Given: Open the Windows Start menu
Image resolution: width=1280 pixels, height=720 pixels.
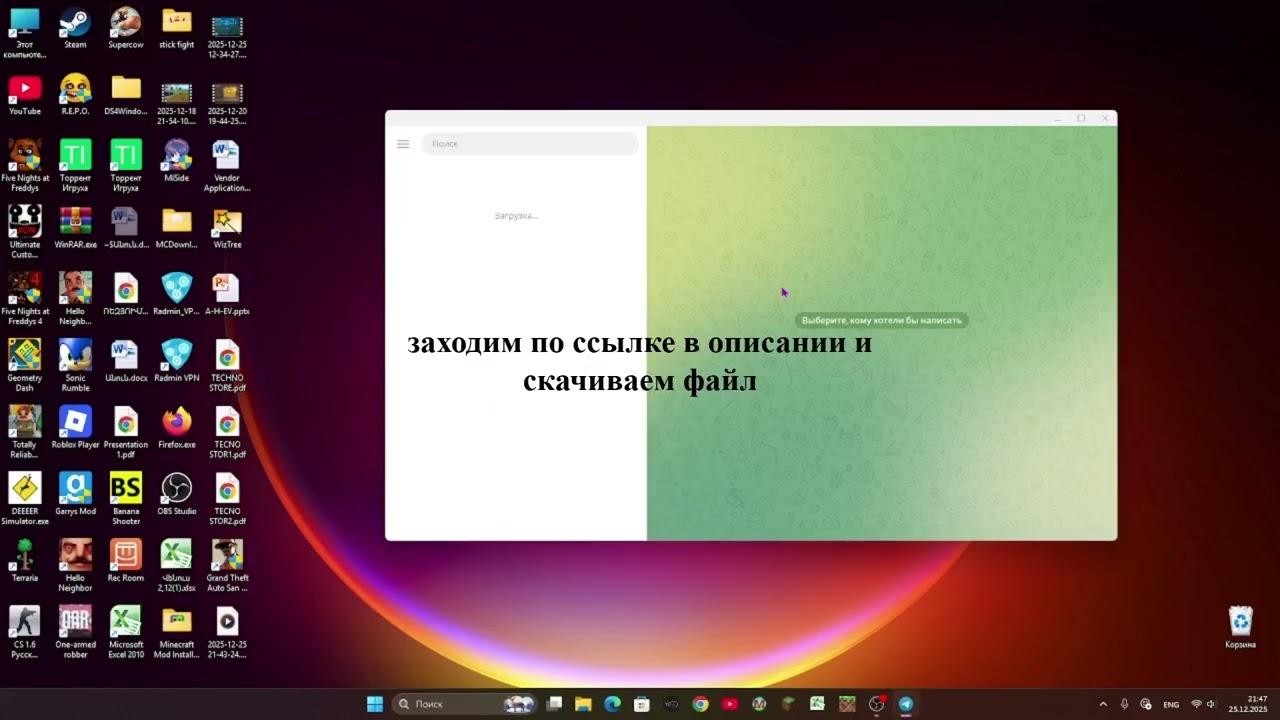Looking at the screenshot, I should tap(375, 704).
